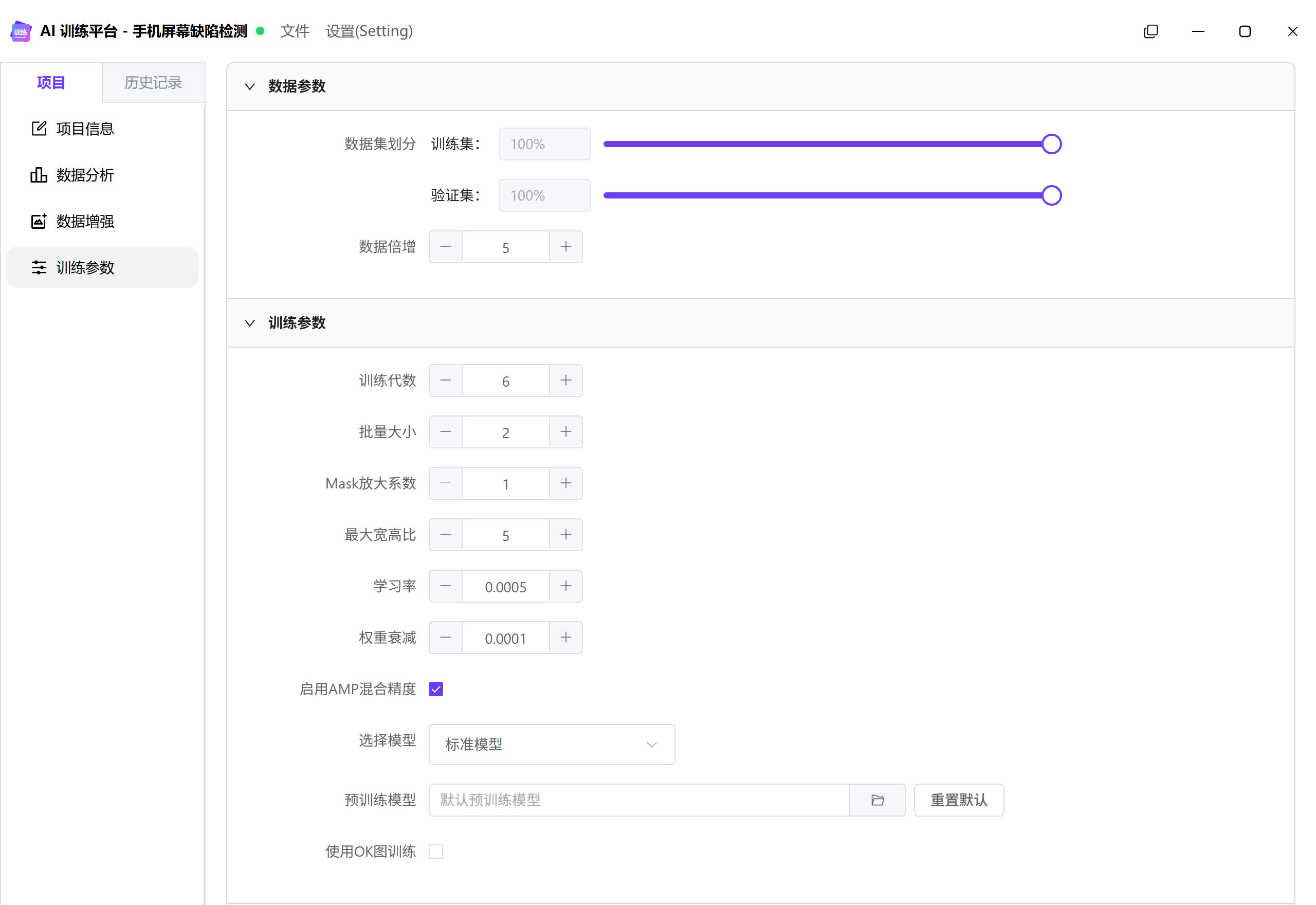Decrease 训练代数 with minus button
The image size is (1316, 905).
point(446,381)
